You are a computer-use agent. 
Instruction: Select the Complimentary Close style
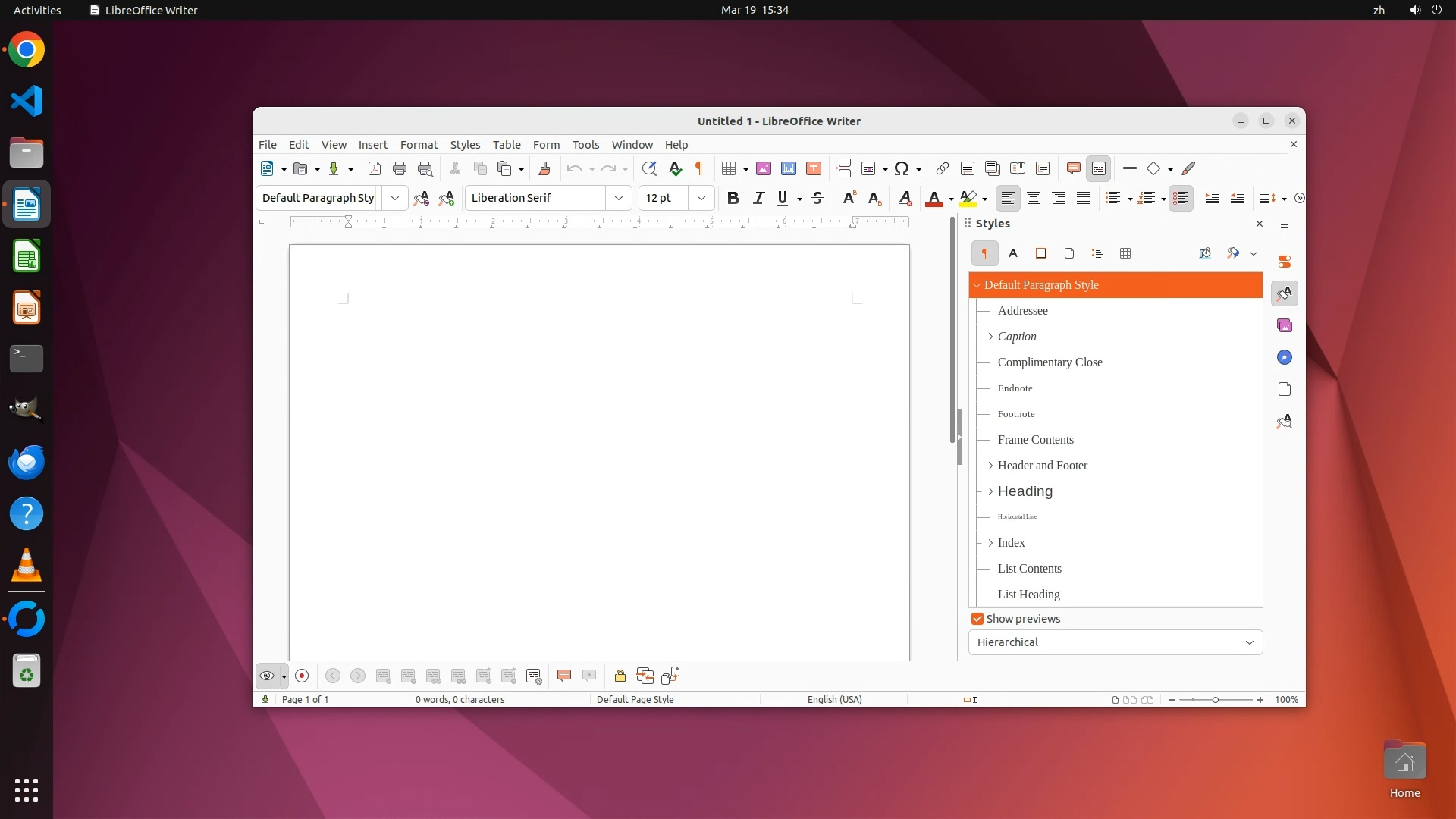1050,362
